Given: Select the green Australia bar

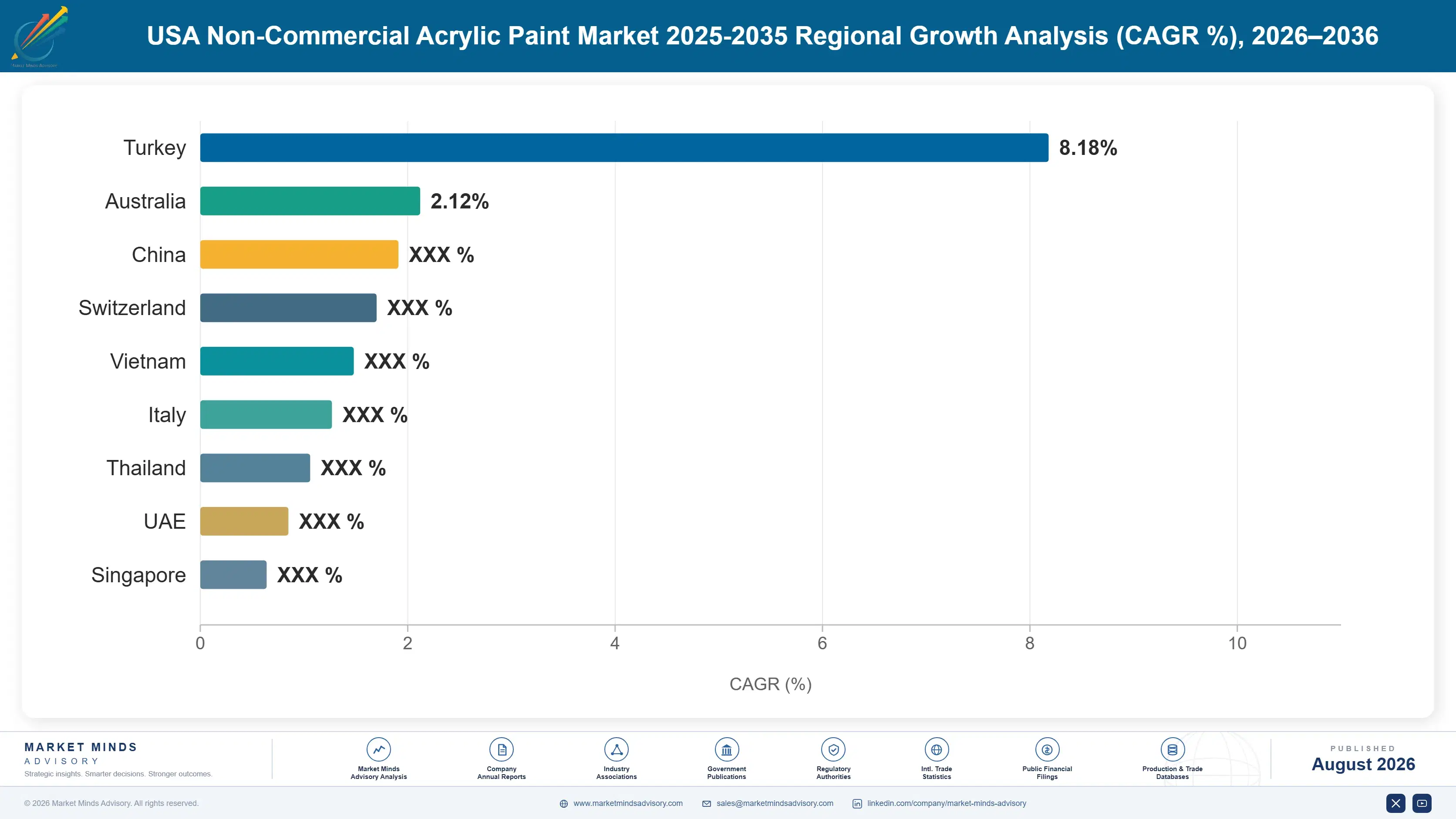Looking at the screenshot, I should click(310, 201).
